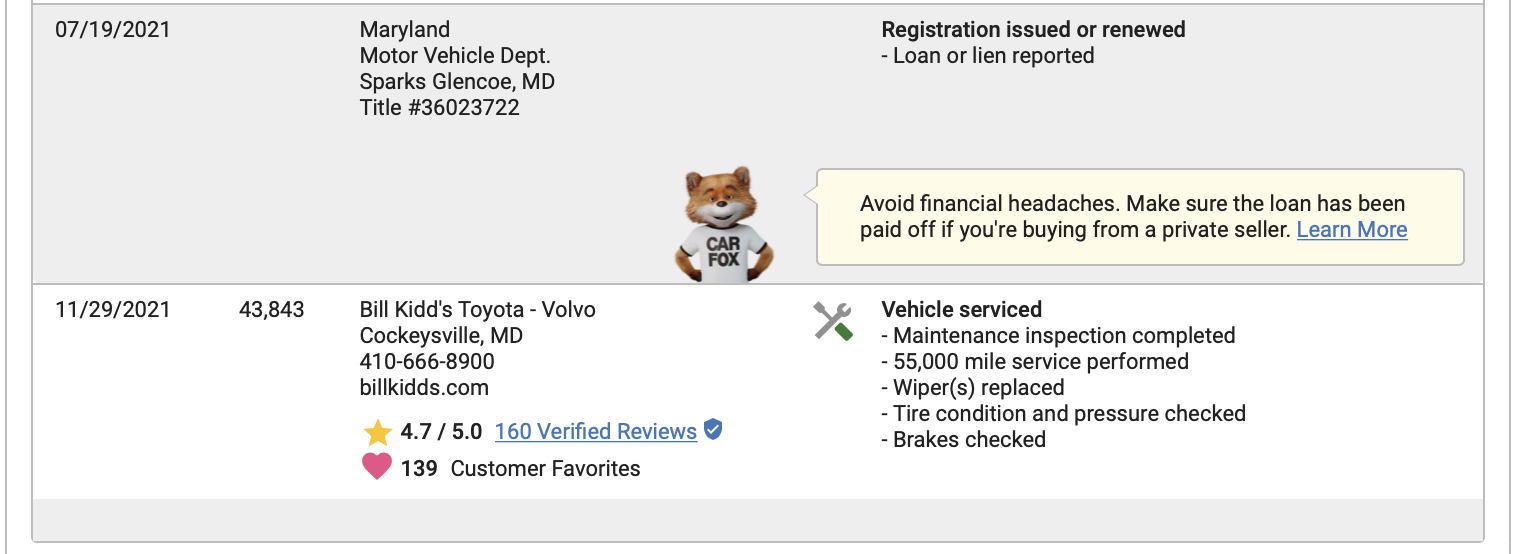This screenshot has width=1518, height=554.
Task: Click the blue verified shield badge
Action: tap(713, 430)
